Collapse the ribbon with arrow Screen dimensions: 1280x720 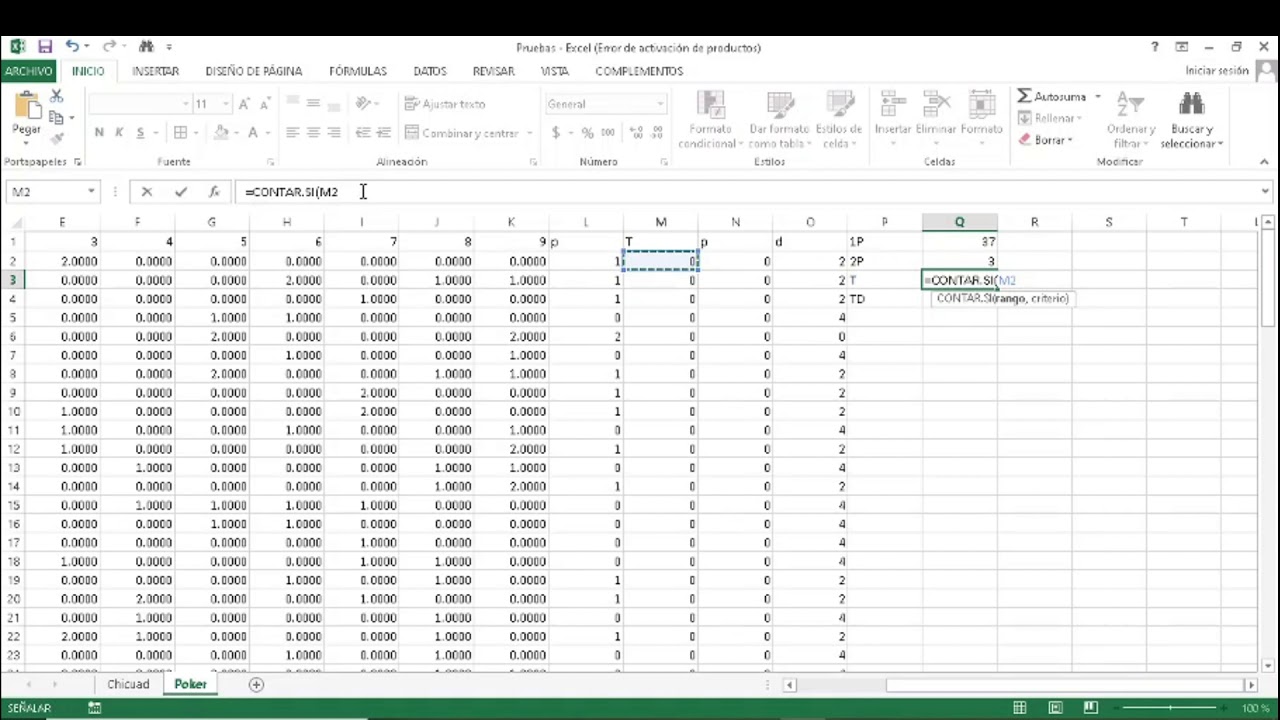coord(1264,162)
